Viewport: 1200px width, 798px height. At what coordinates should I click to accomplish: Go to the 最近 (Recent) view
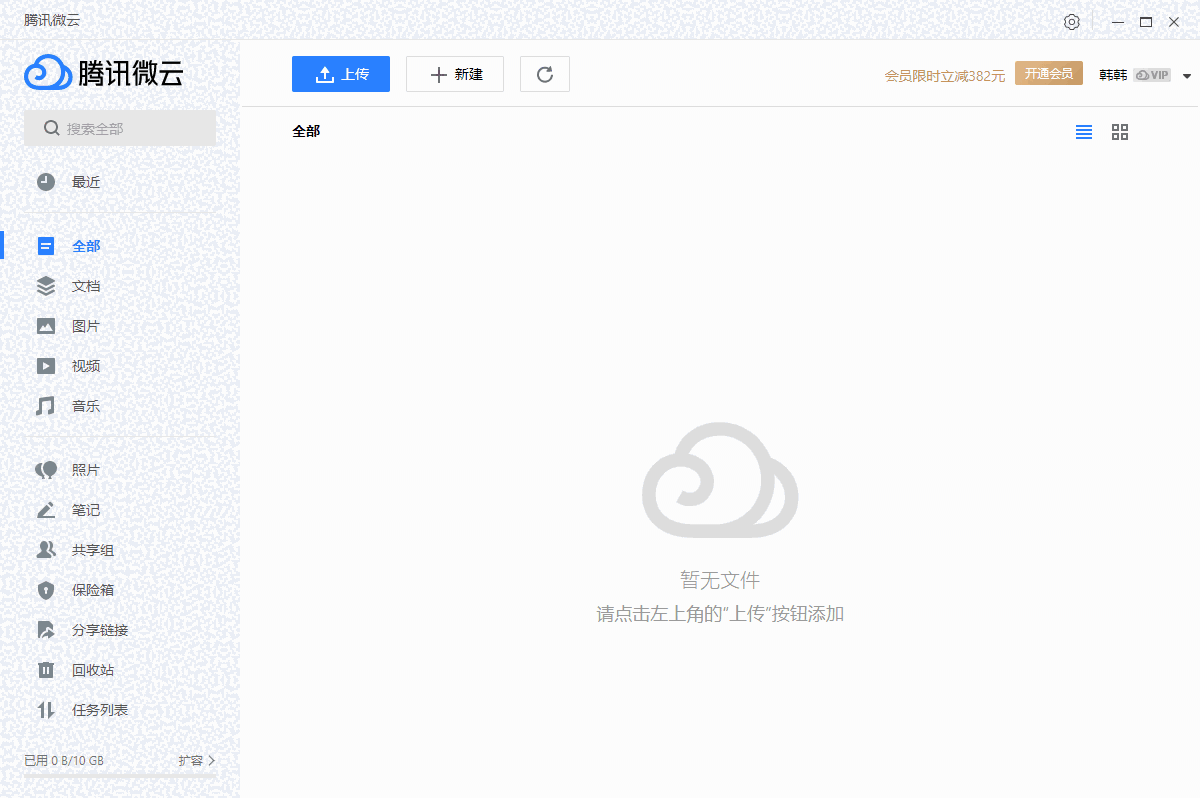point(86,181)
